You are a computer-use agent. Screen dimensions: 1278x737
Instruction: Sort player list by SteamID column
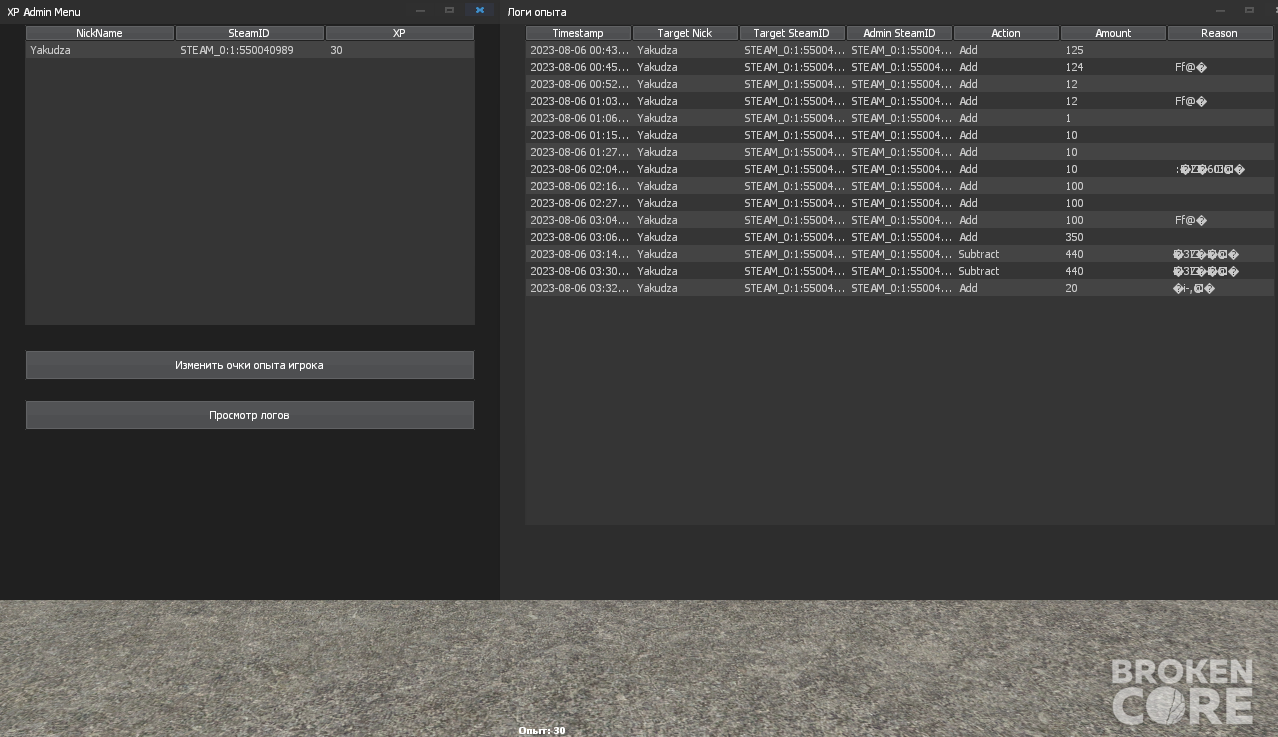pos(249,33)
